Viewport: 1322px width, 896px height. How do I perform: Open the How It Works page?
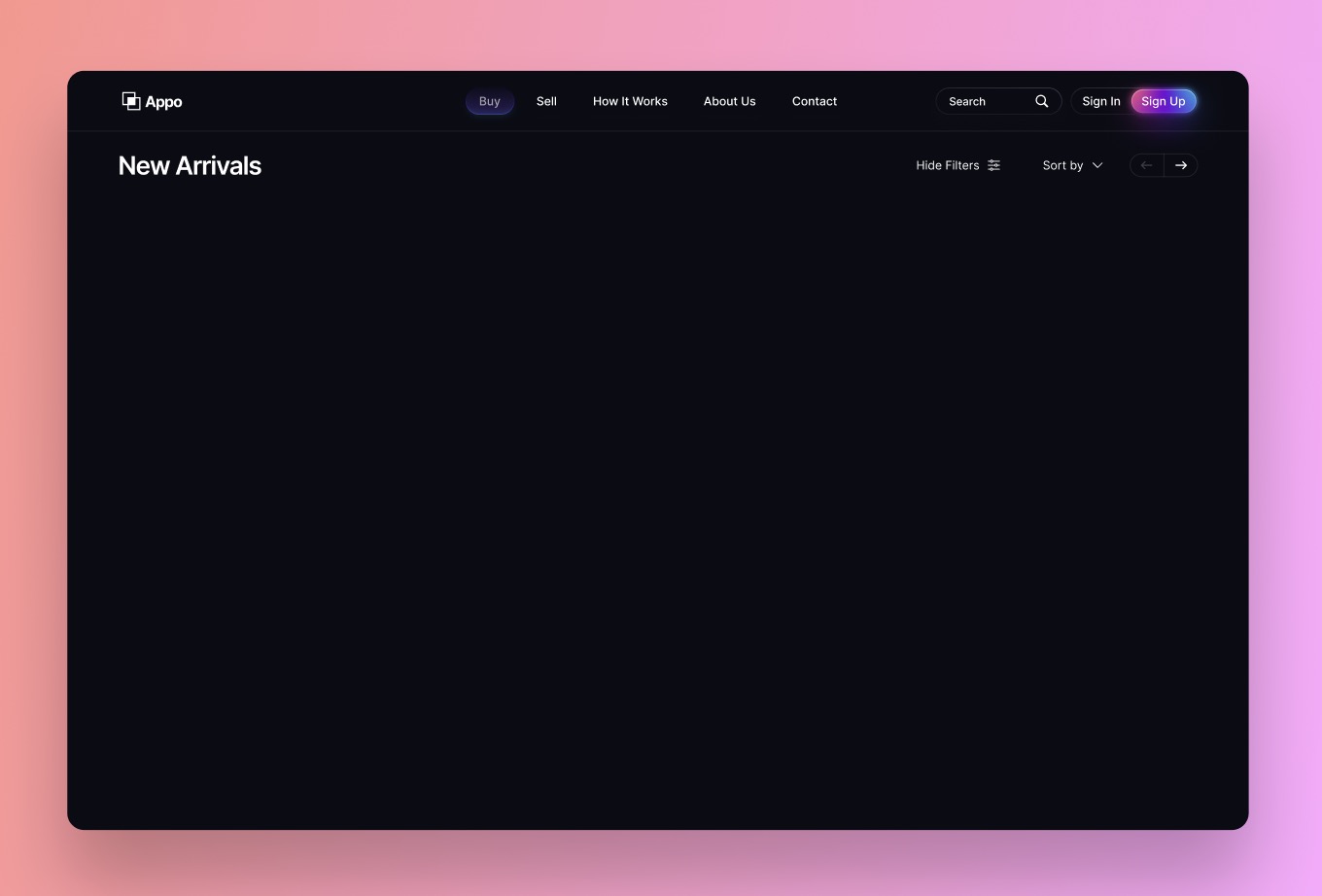(x=630, y=101)
